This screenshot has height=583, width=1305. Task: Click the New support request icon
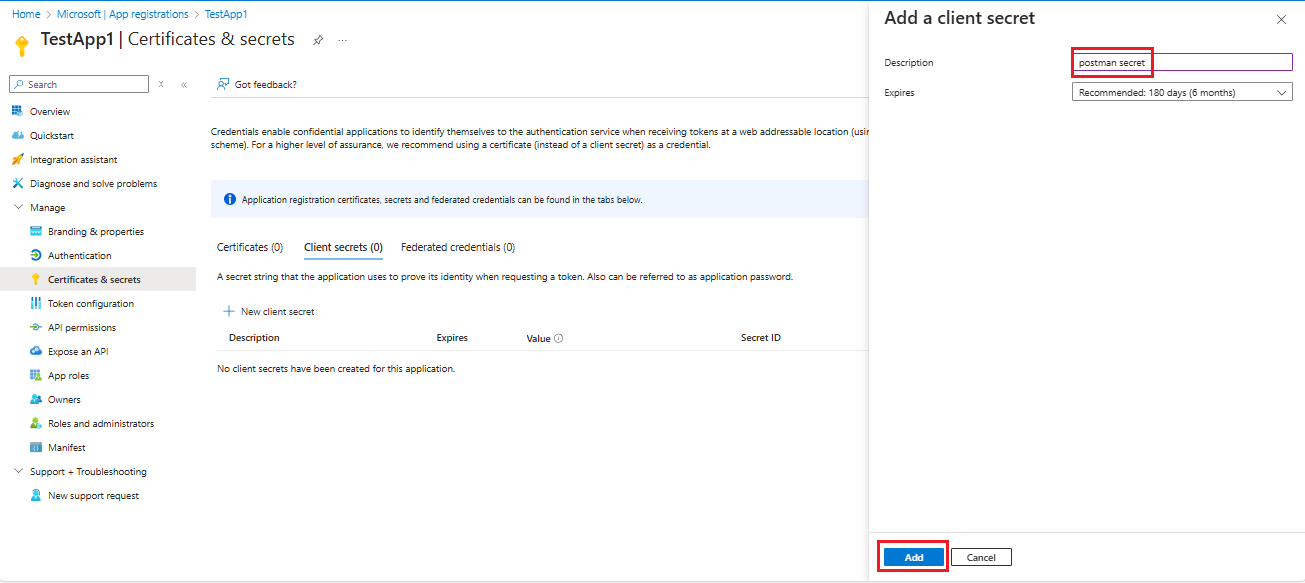tap(36, 495)
